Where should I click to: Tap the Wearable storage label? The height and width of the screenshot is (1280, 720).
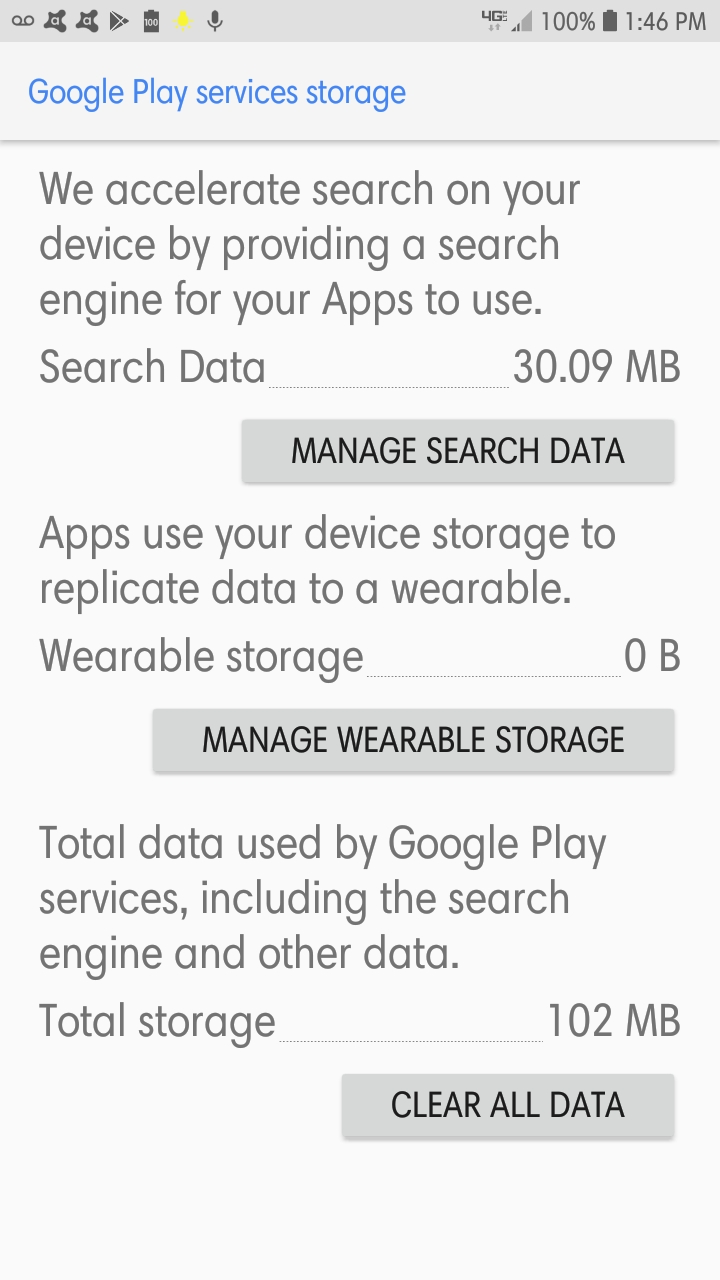(201, 658)
